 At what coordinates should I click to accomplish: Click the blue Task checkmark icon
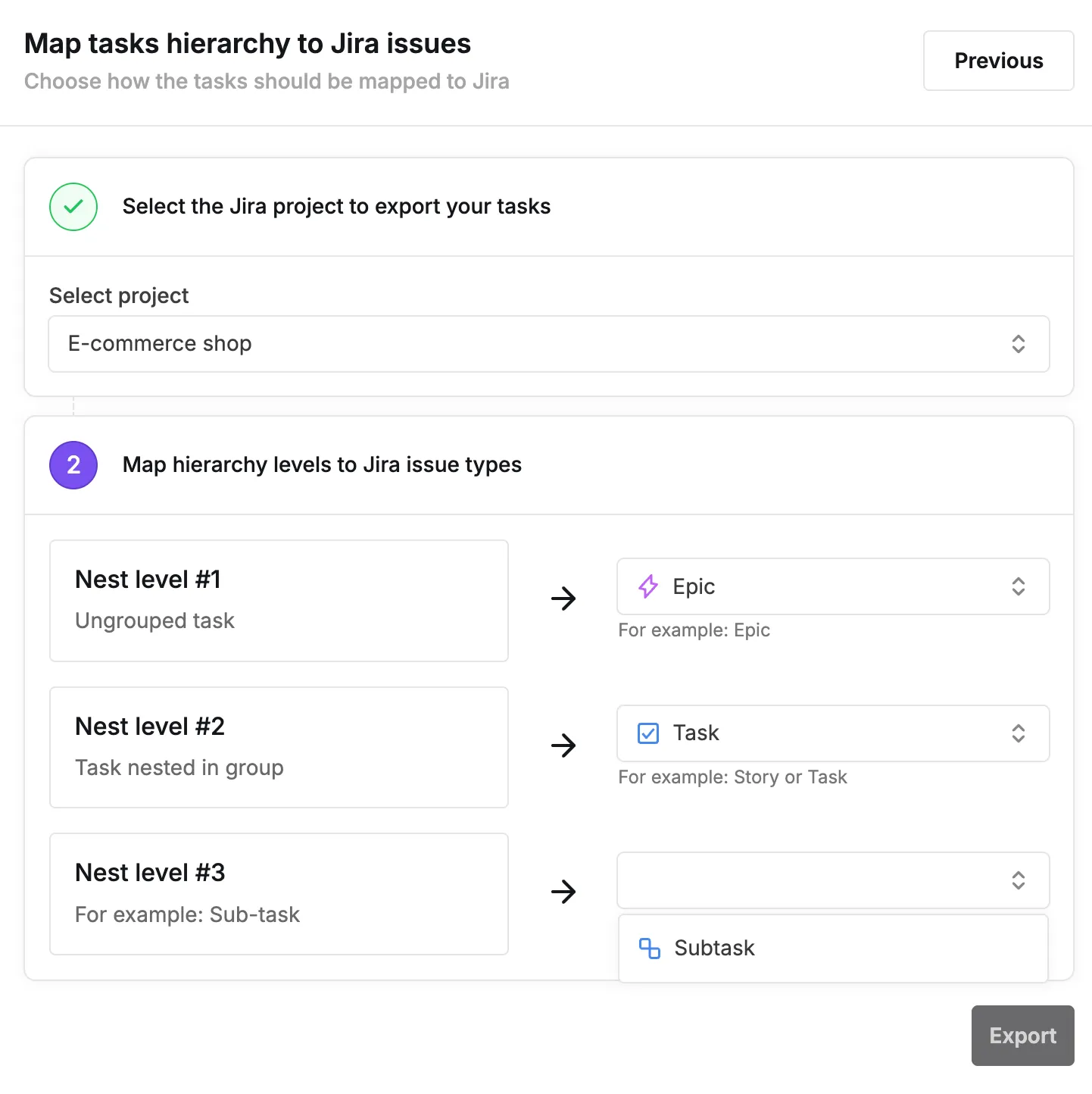[648, 733]
